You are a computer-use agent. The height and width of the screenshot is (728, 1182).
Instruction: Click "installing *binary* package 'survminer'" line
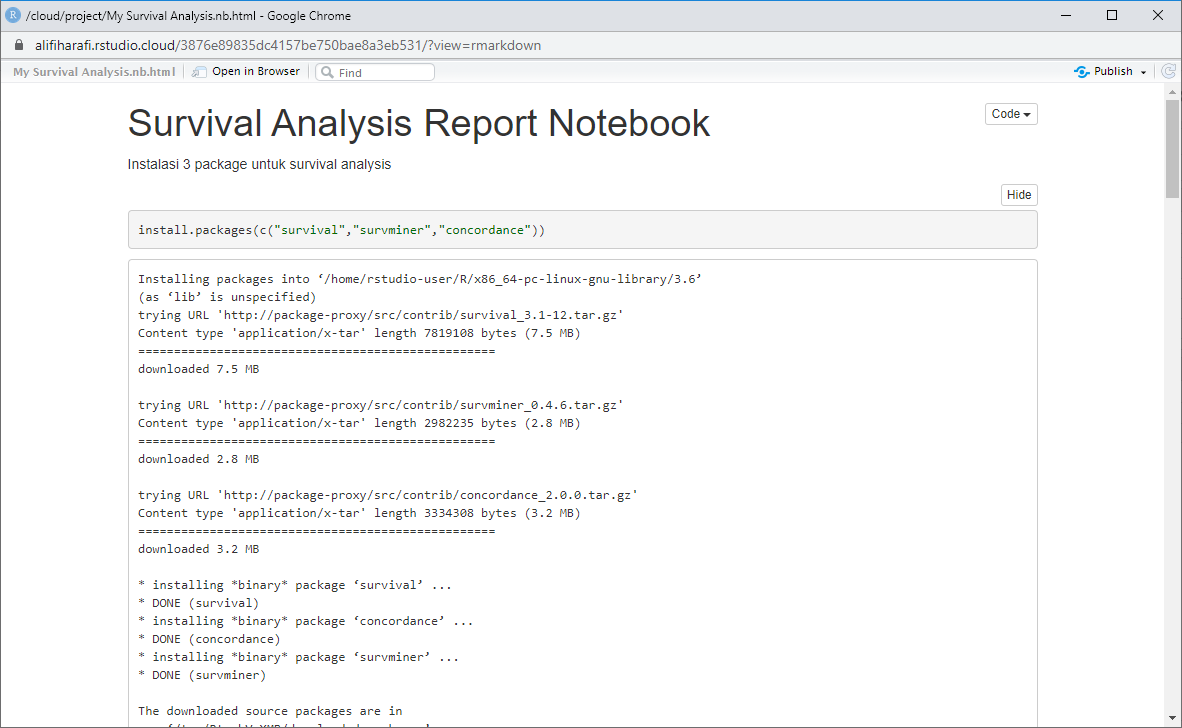299,657
